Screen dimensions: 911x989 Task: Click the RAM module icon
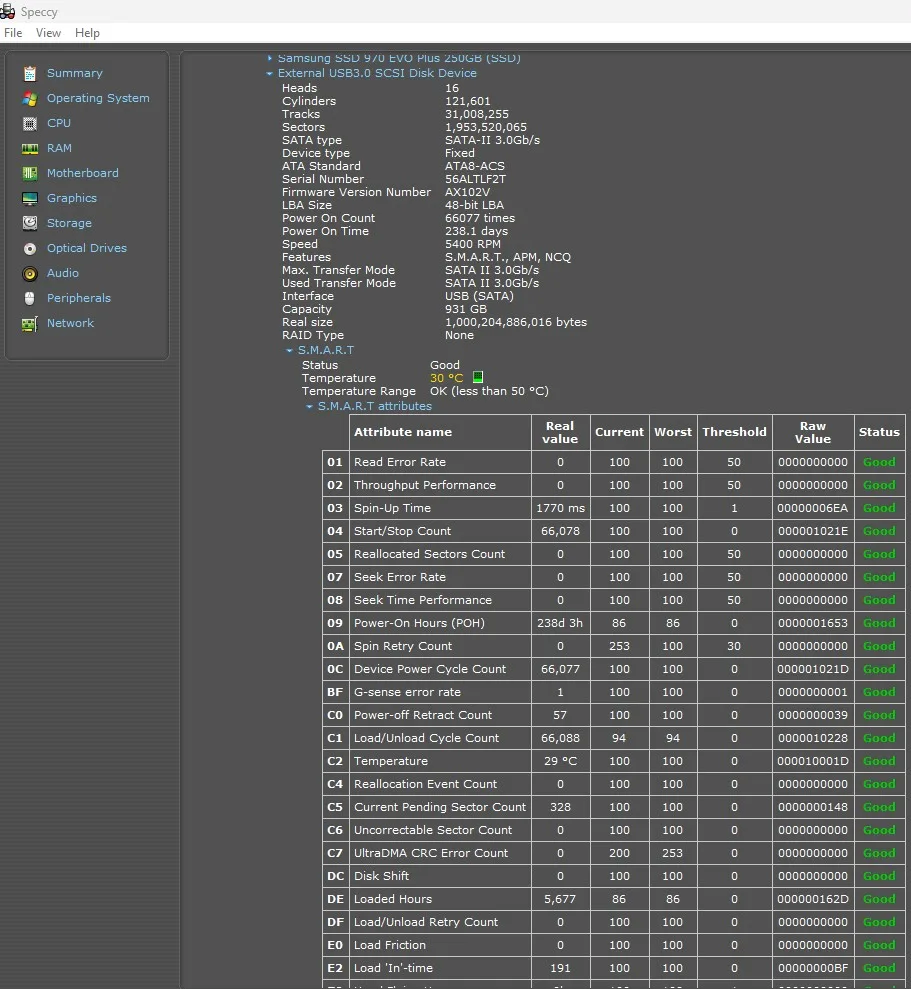tap(30, 149)
